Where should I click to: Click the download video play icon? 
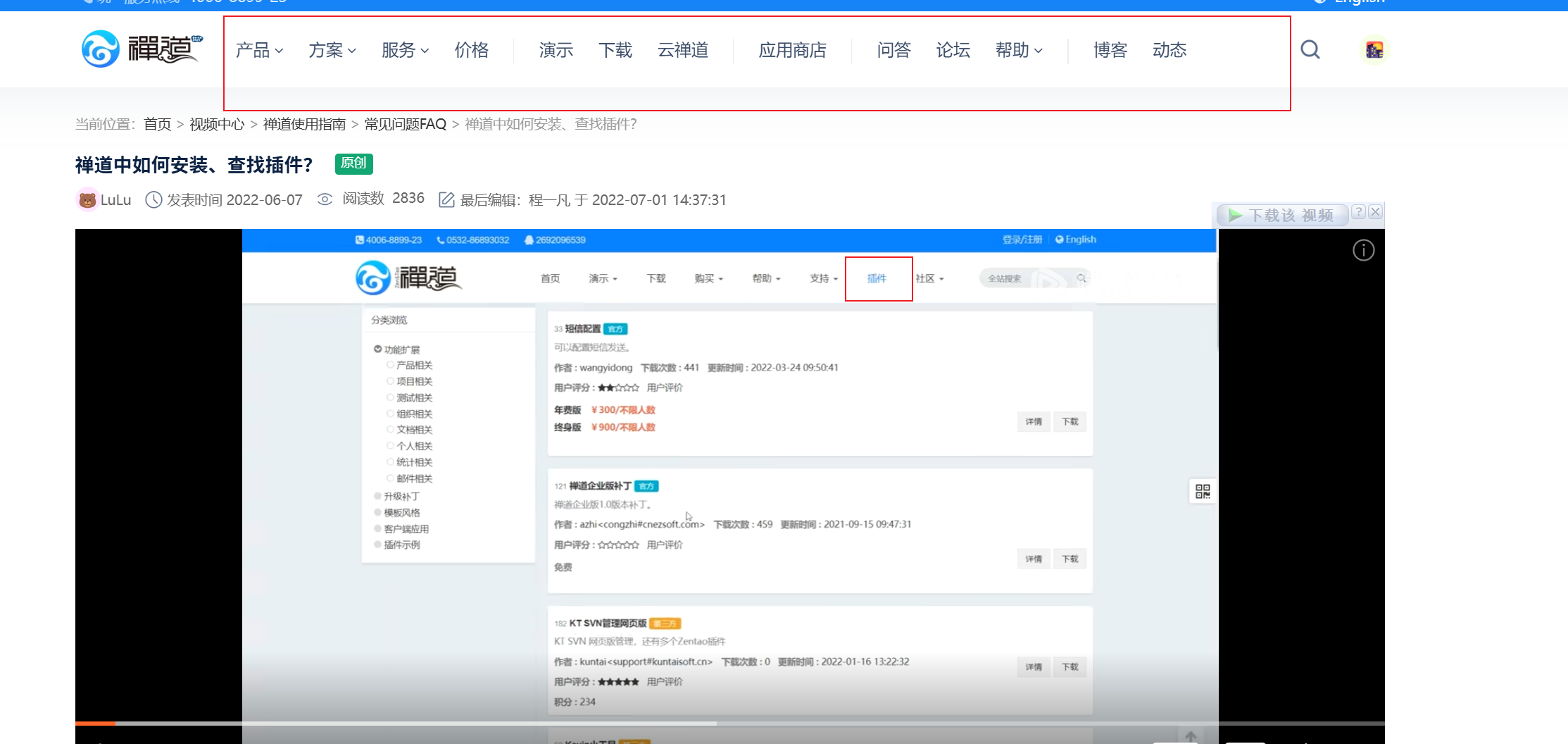[1235, 216]
